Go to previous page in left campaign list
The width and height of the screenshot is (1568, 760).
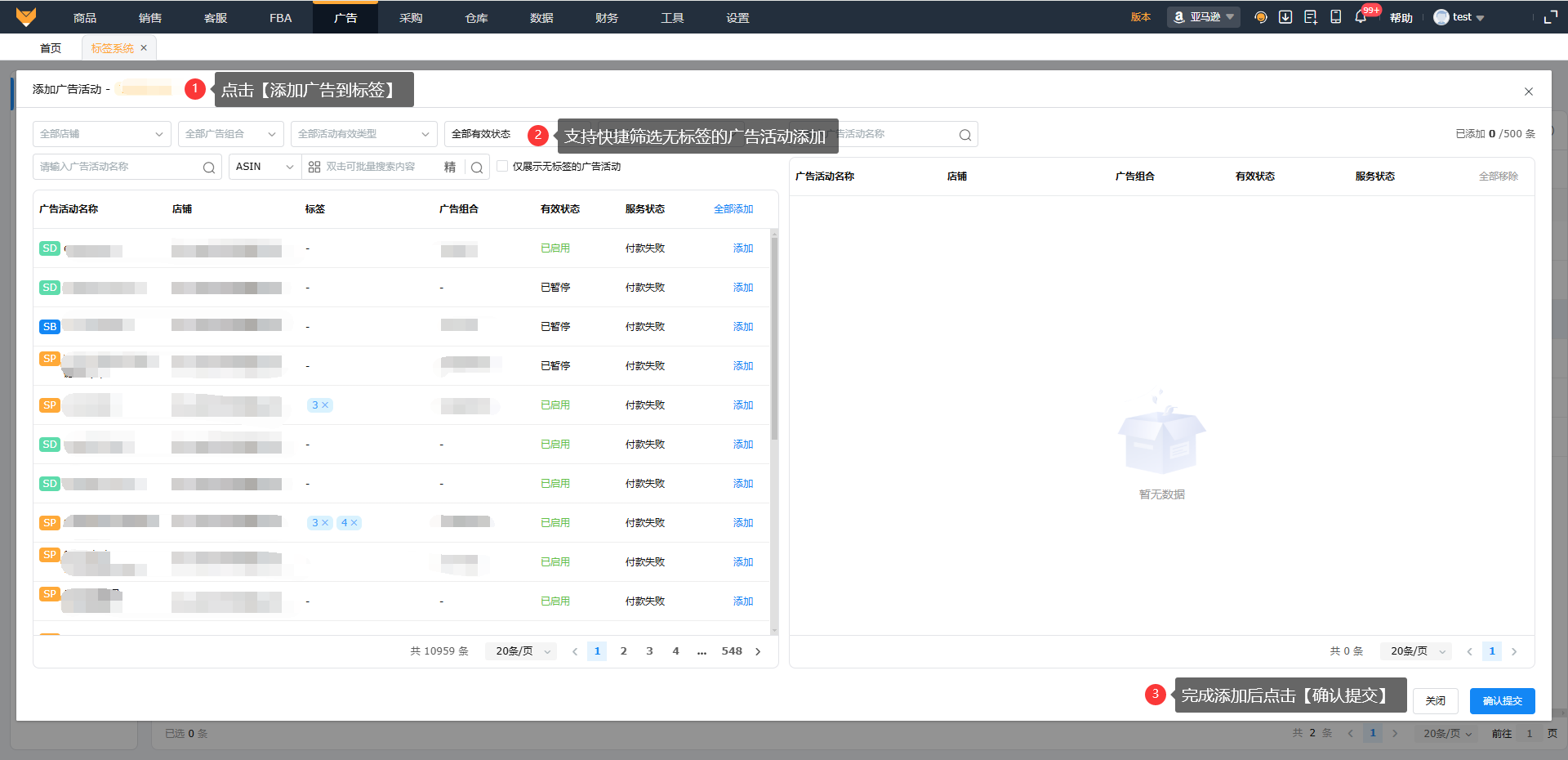click(x=575, y=651)
